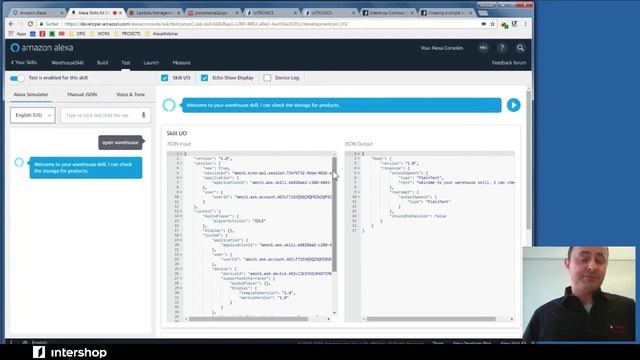Open the PROJECTS bookmarks folder

[x=127, y=34]
